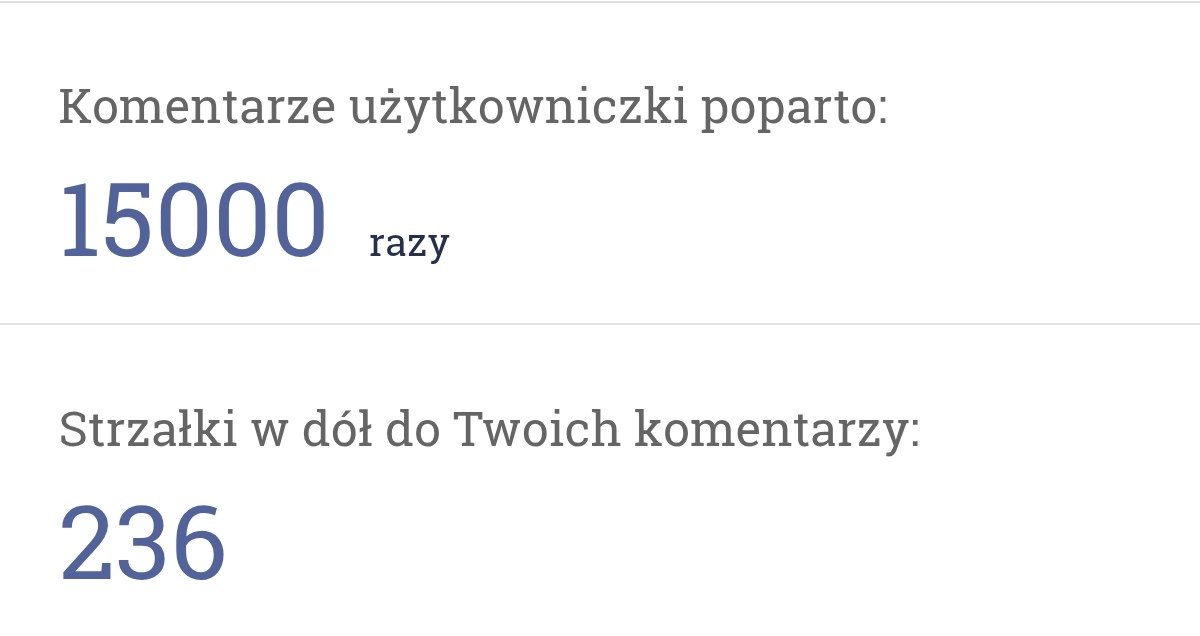Click the word 'Strzałki' in the second heading
This screenshot has height=636, width=1200.
click(x=148, y=429)
